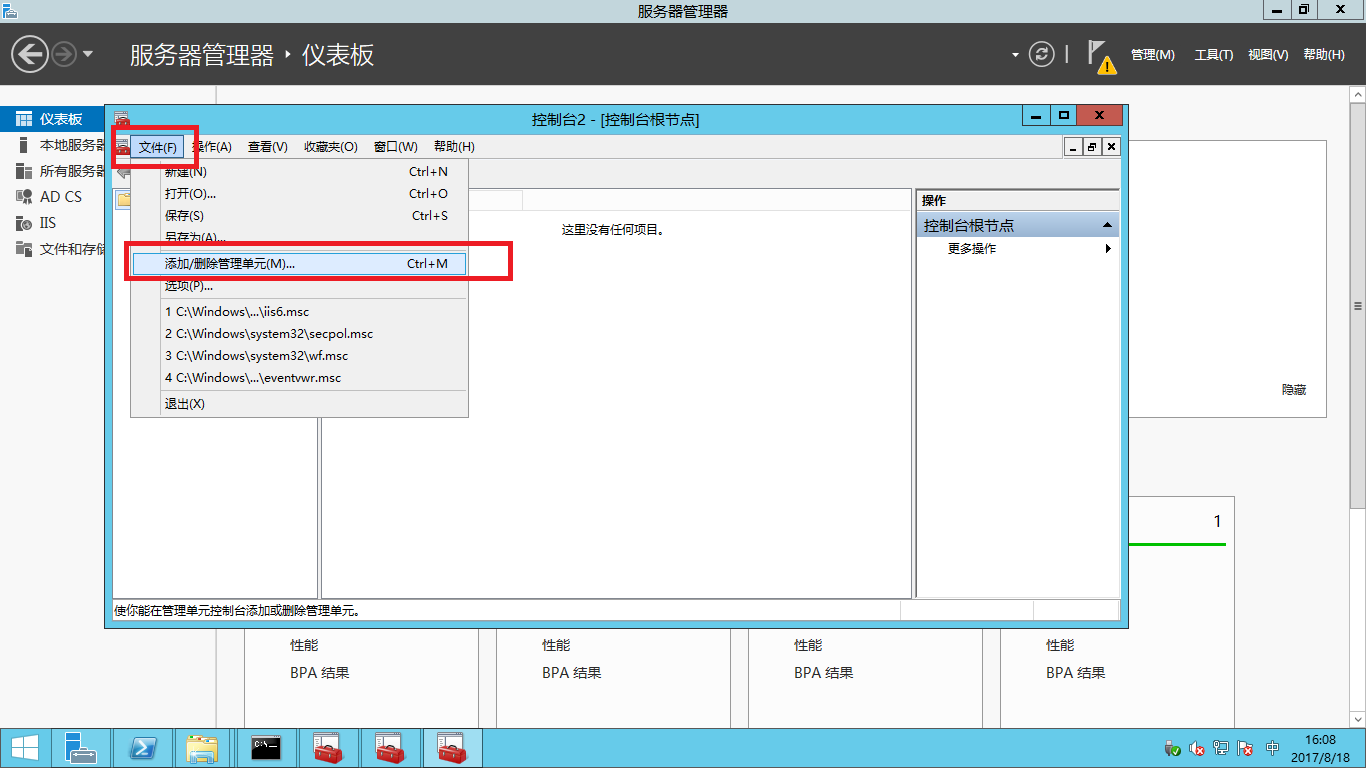Open the notifications flag with warning
Screen dimensions: 1366x768
[x=1101, y=56]
